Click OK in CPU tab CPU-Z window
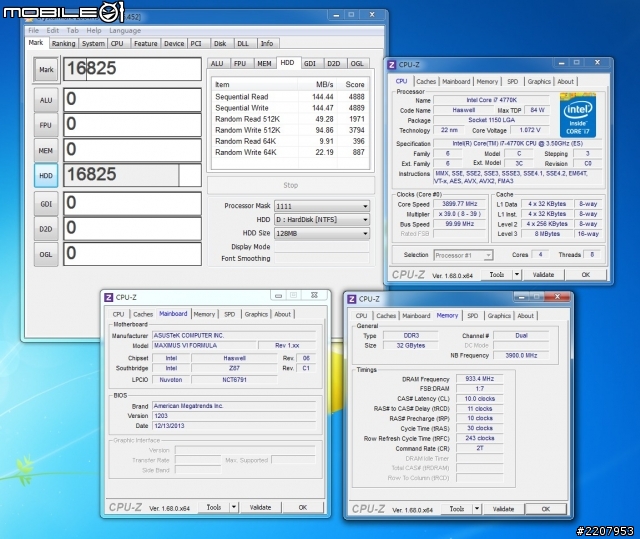This screenshot has height=539, width=640. click(x=586, y=275)
